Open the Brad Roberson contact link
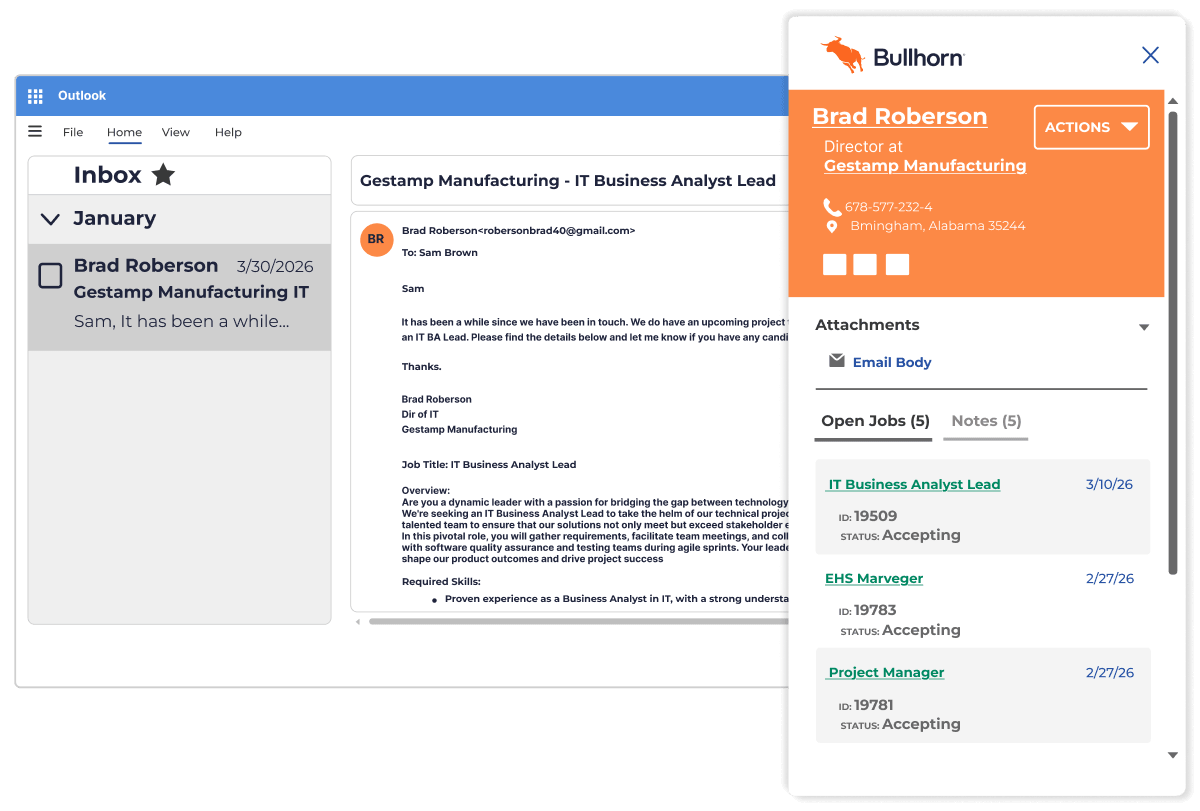Viewport: 1200px width, 811px height. (899, 116)
